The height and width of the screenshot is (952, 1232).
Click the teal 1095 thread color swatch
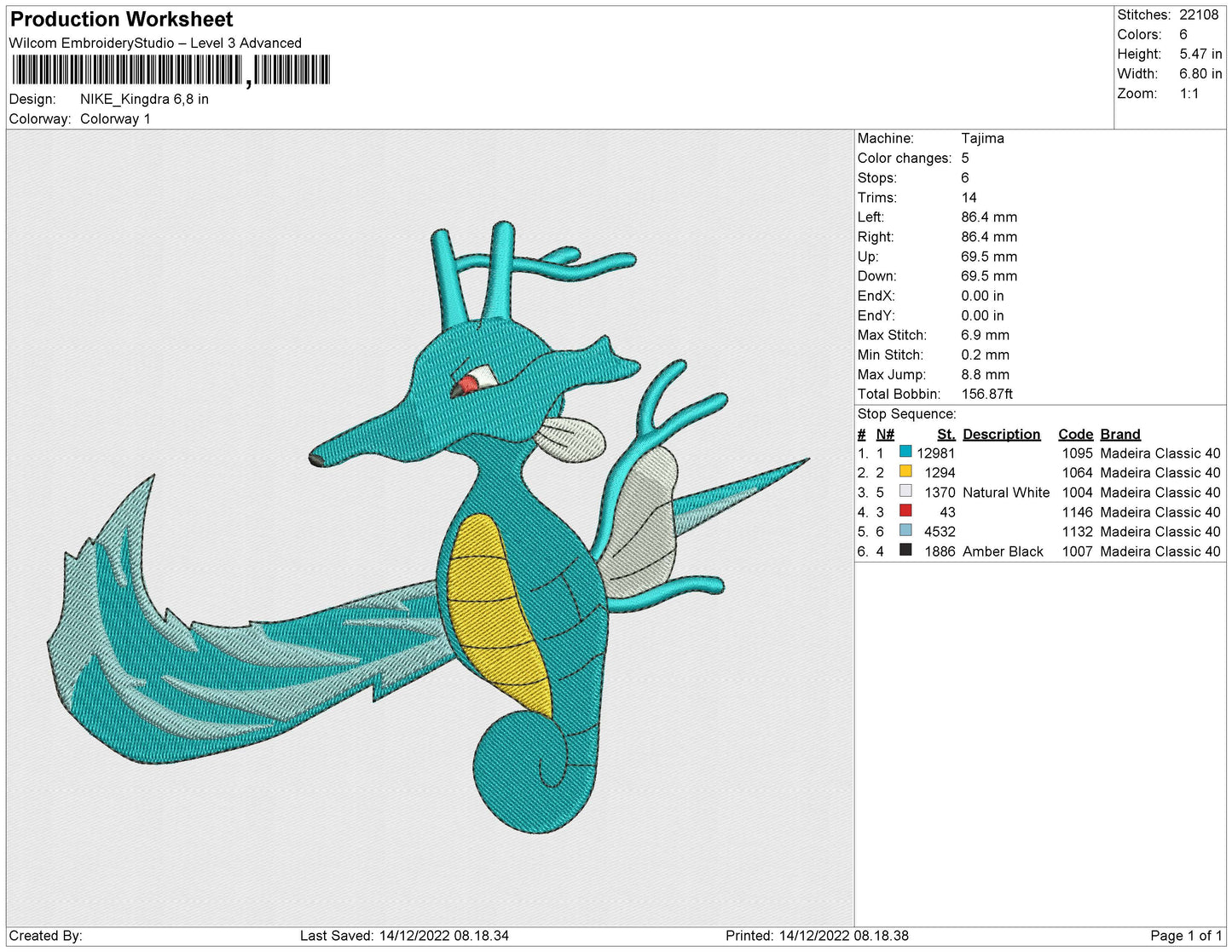click(905, 452)
